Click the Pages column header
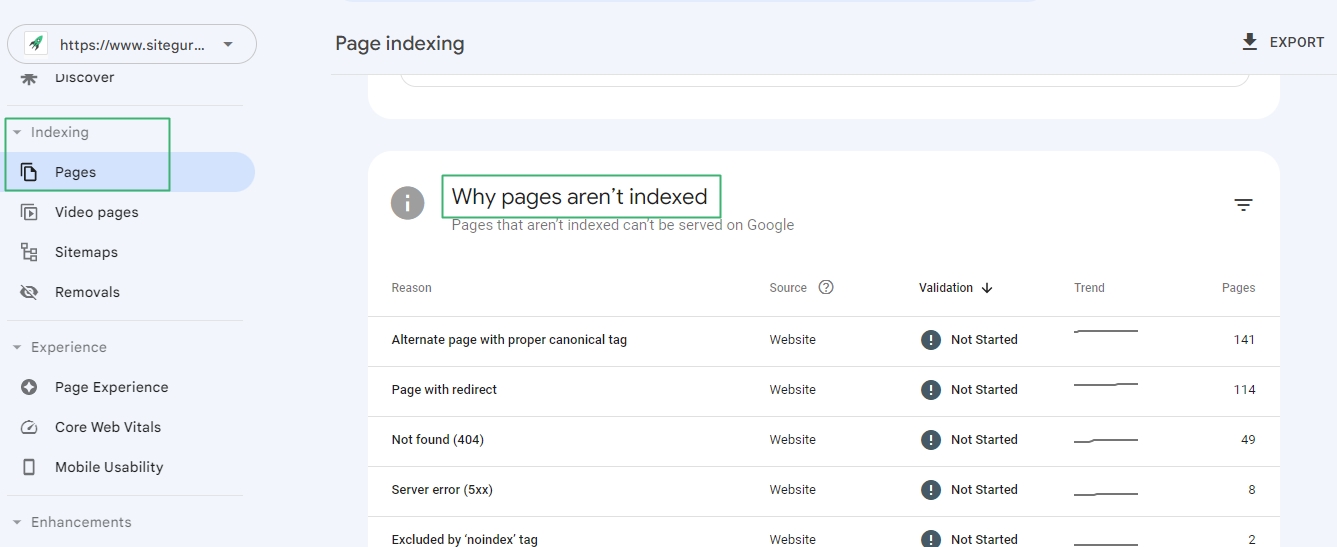 pos(1238,288)
